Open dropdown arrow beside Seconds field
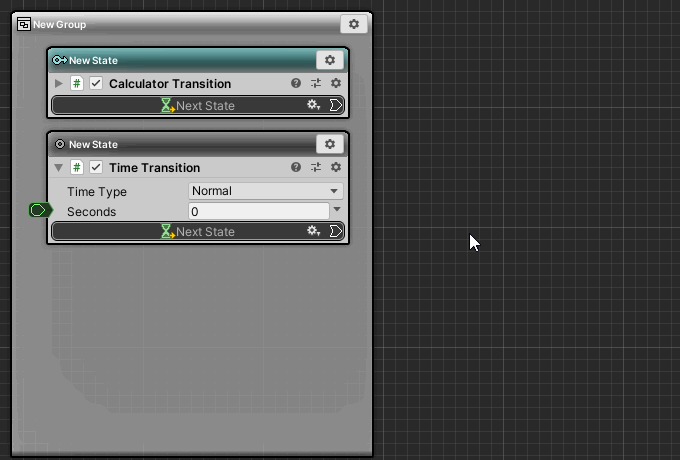 click(x=337, y=210)
